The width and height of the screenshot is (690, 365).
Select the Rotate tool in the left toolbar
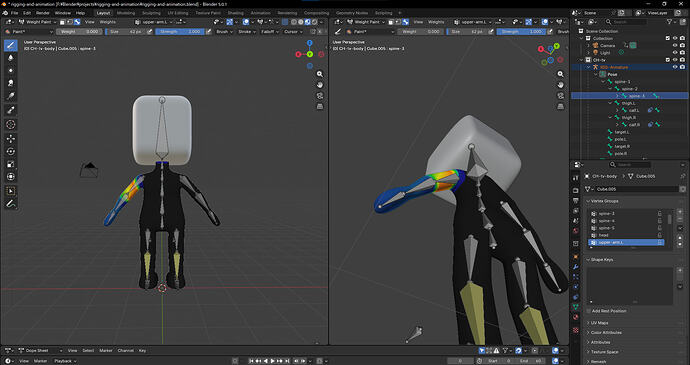click(11, 151)
